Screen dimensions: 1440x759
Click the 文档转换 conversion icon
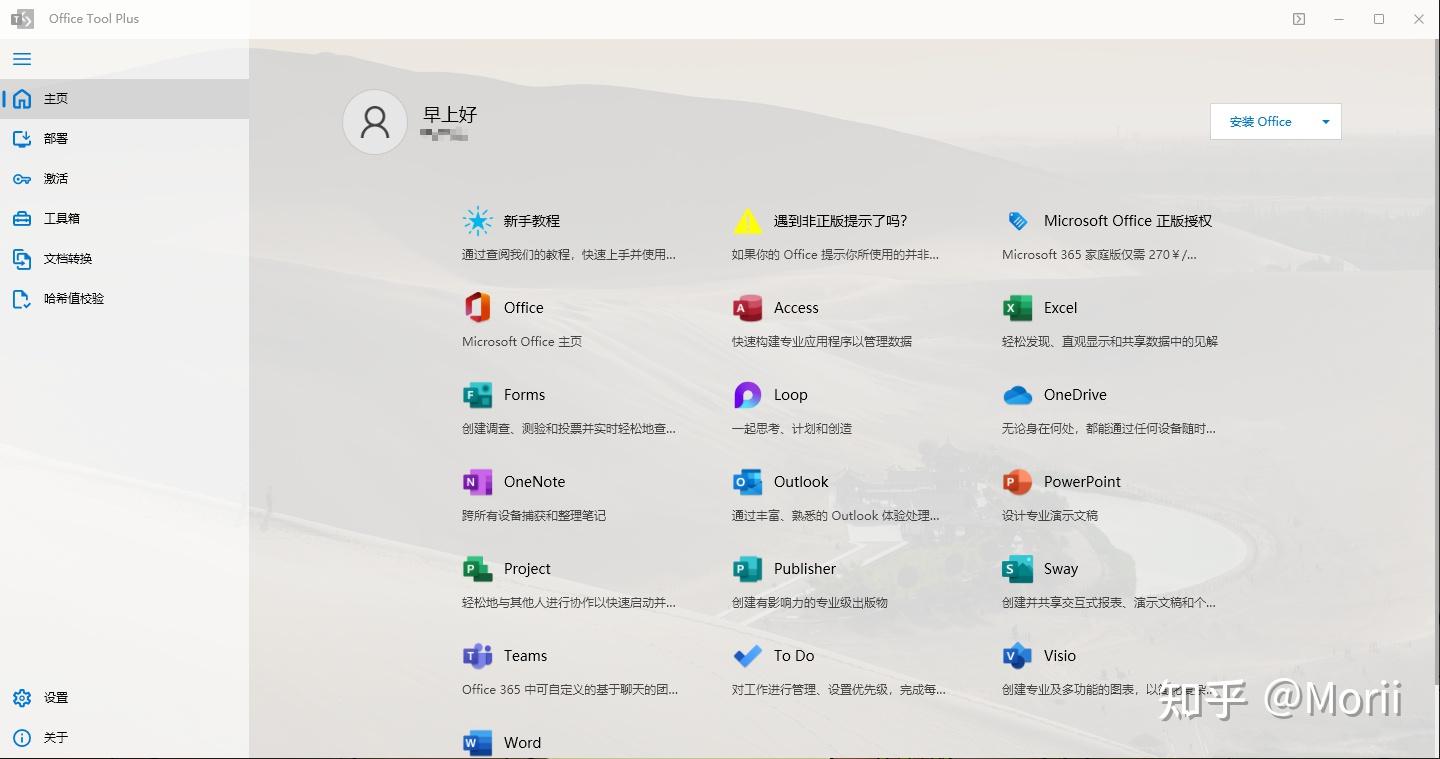coord(22,259)
